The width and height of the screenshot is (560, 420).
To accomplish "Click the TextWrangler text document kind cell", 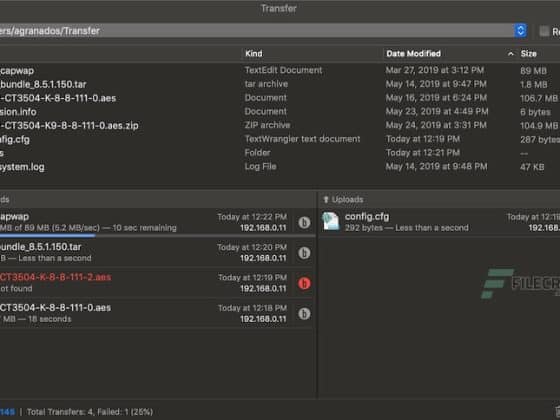I will pos(302,139).
